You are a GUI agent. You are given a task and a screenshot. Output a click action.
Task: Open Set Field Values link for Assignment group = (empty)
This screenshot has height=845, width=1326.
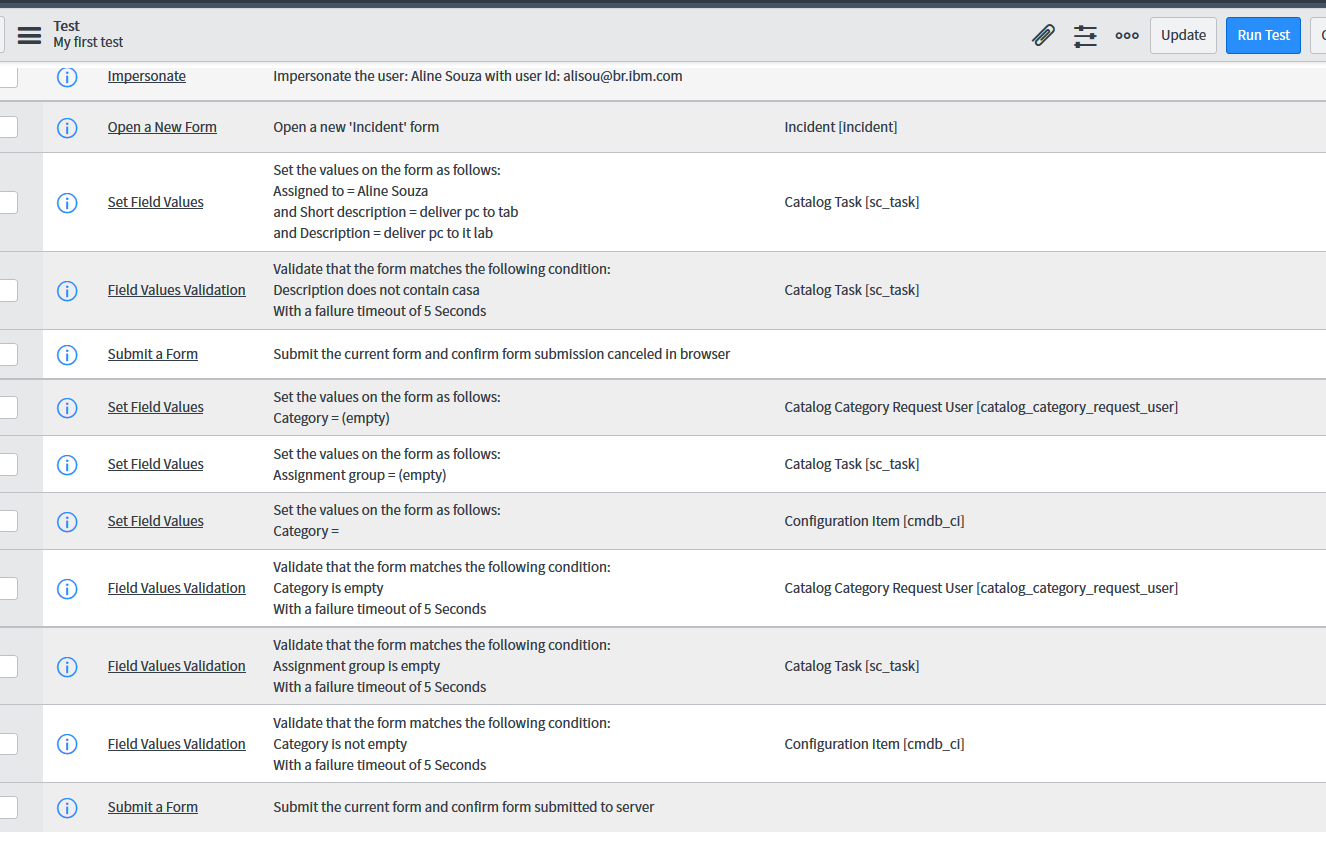(156, 464)
